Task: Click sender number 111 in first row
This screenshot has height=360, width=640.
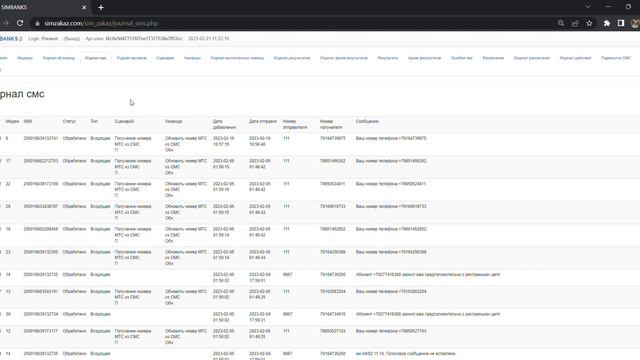Action: point(286,138)
